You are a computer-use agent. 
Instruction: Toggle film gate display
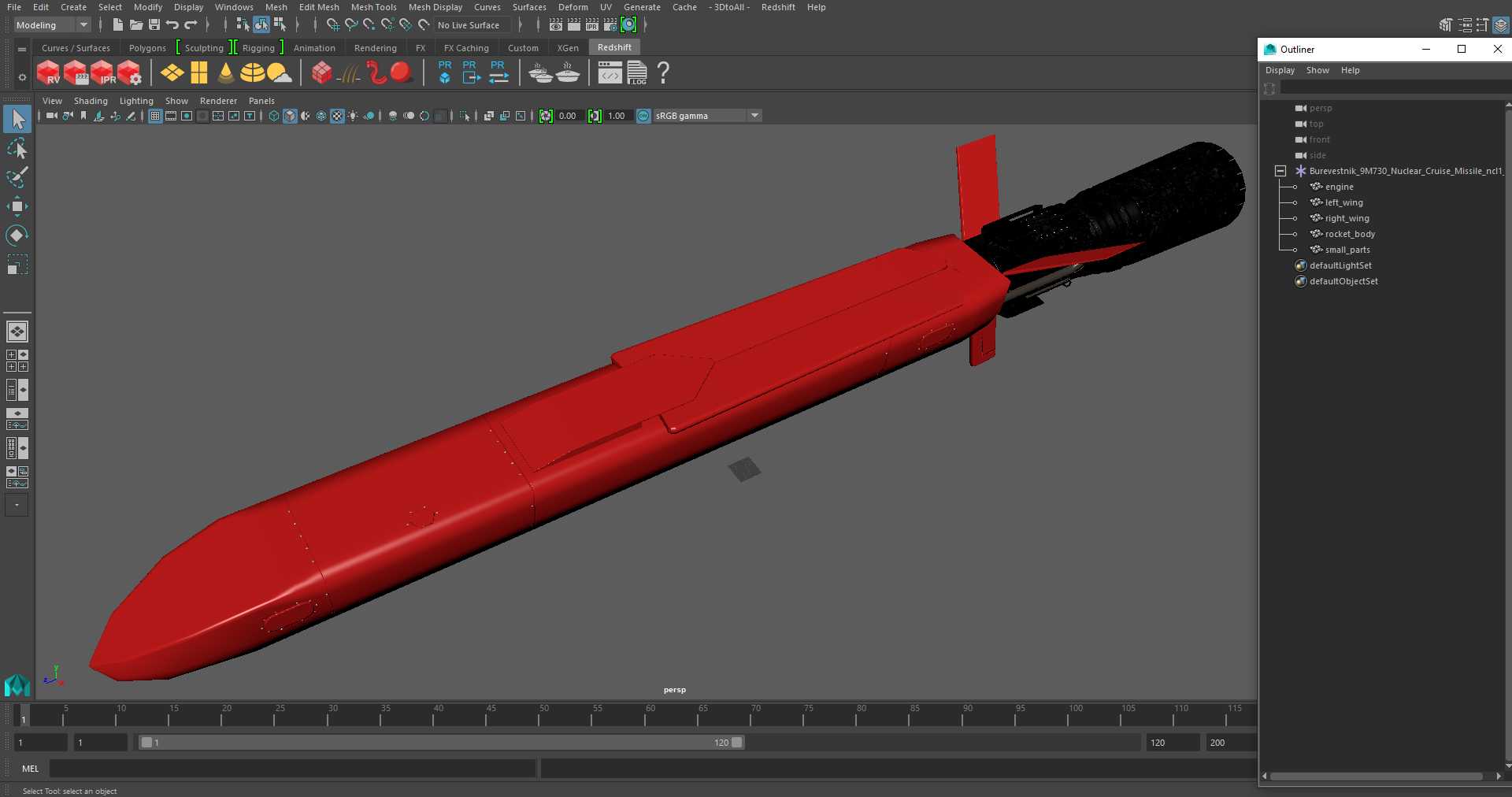point(171,116)
